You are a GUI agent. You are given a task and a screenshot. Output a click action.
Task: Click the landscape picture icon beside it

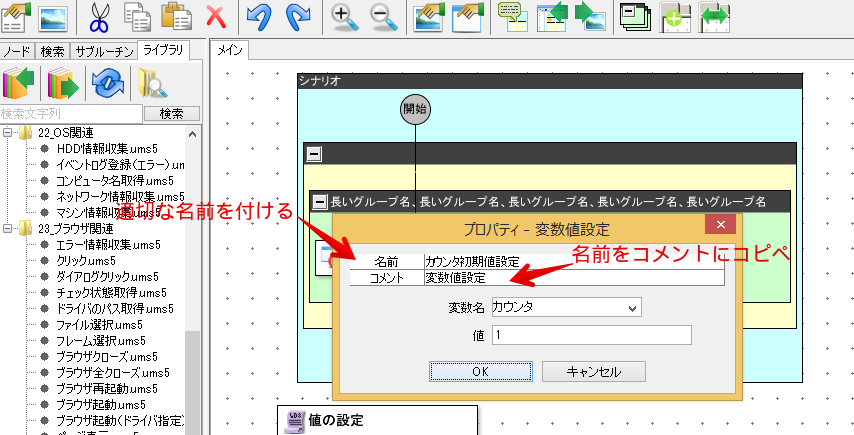point(53,18)
